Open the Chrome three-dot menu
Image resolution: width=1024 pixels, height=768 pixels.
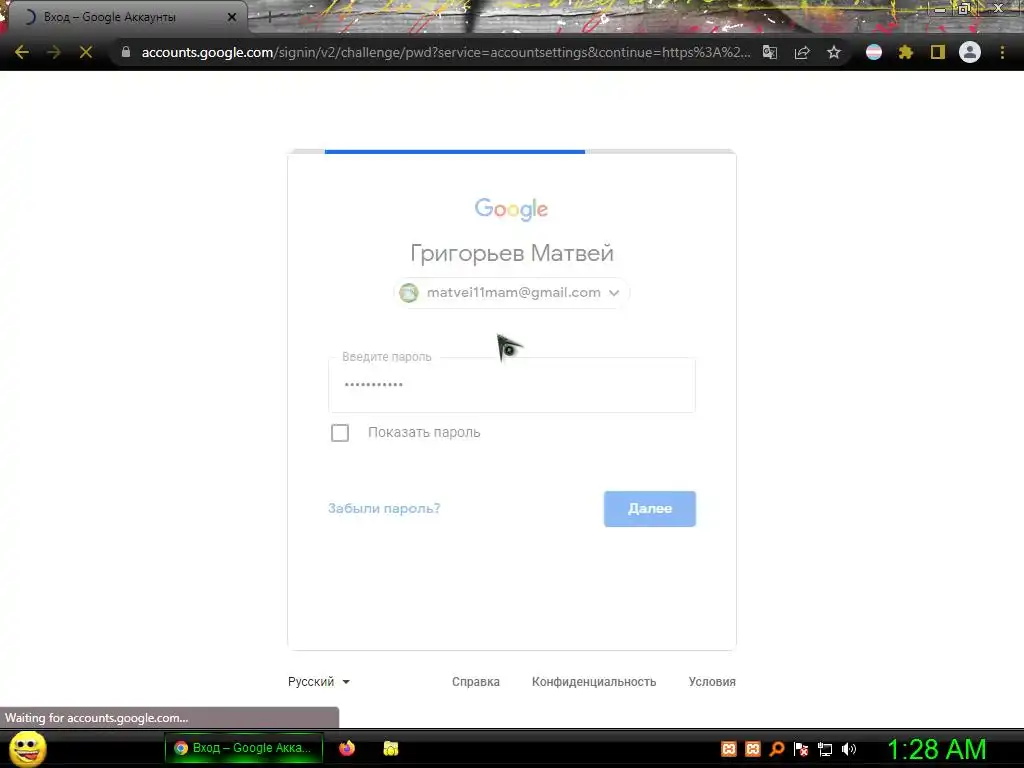click(1002, 52)
